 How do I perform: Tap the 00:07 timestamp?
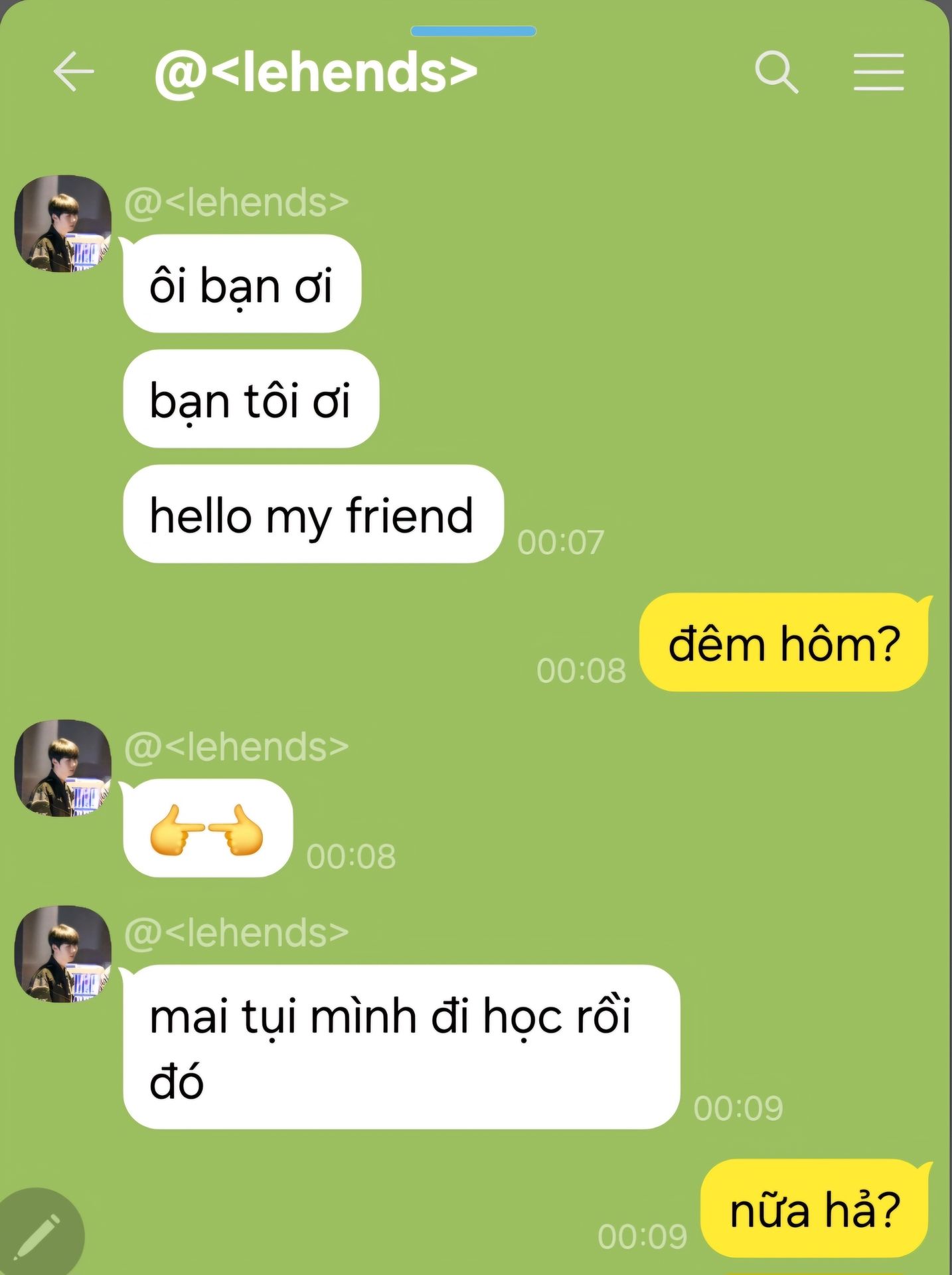click(x=560, y=542)
